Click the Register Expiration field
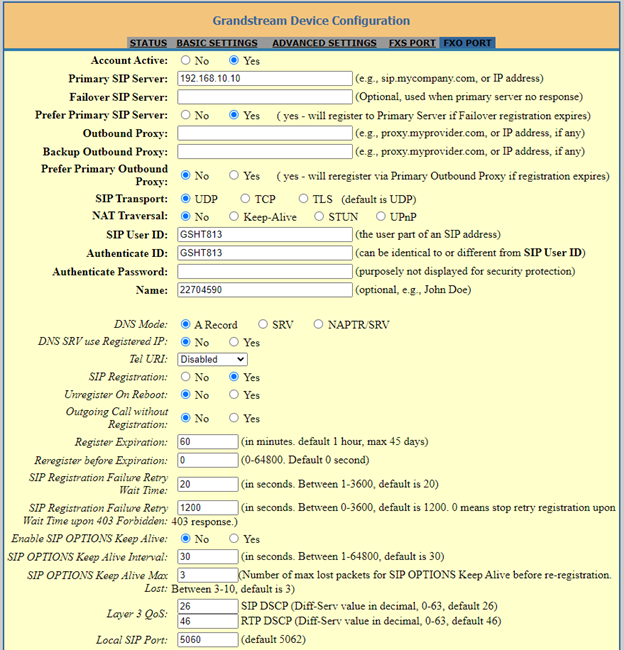Screen dimensions: 624x650 tap(208, 442)
